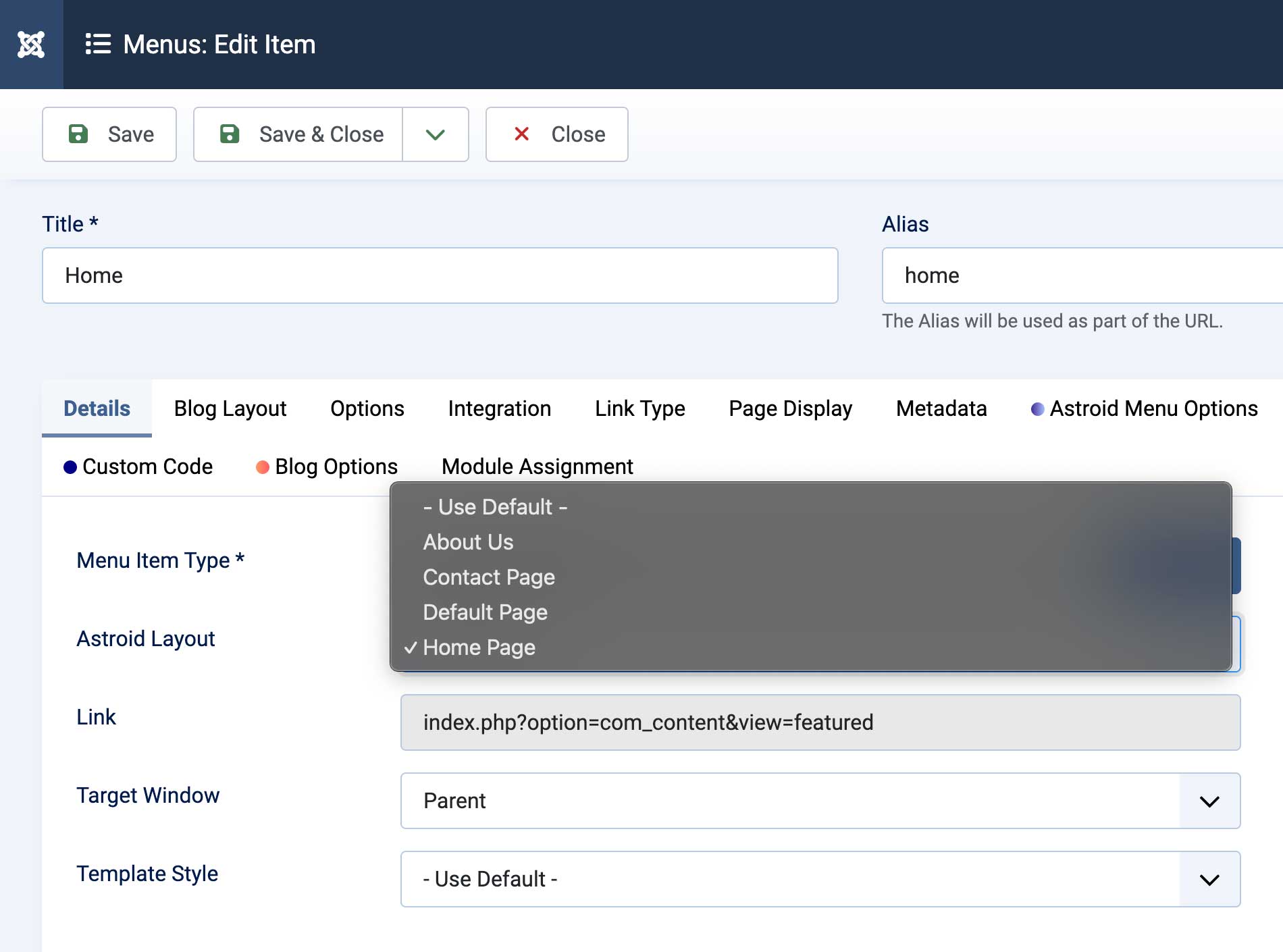Click the Menu Item Type label
This screenshot has height=952, width=1283.
[x=161, y=560]
